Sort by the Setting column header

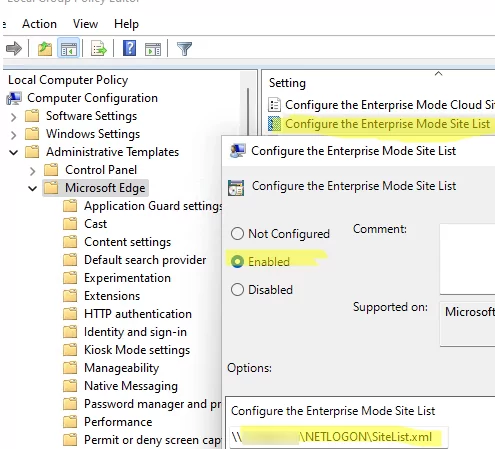pyautogui.click(x=287, y=83)
